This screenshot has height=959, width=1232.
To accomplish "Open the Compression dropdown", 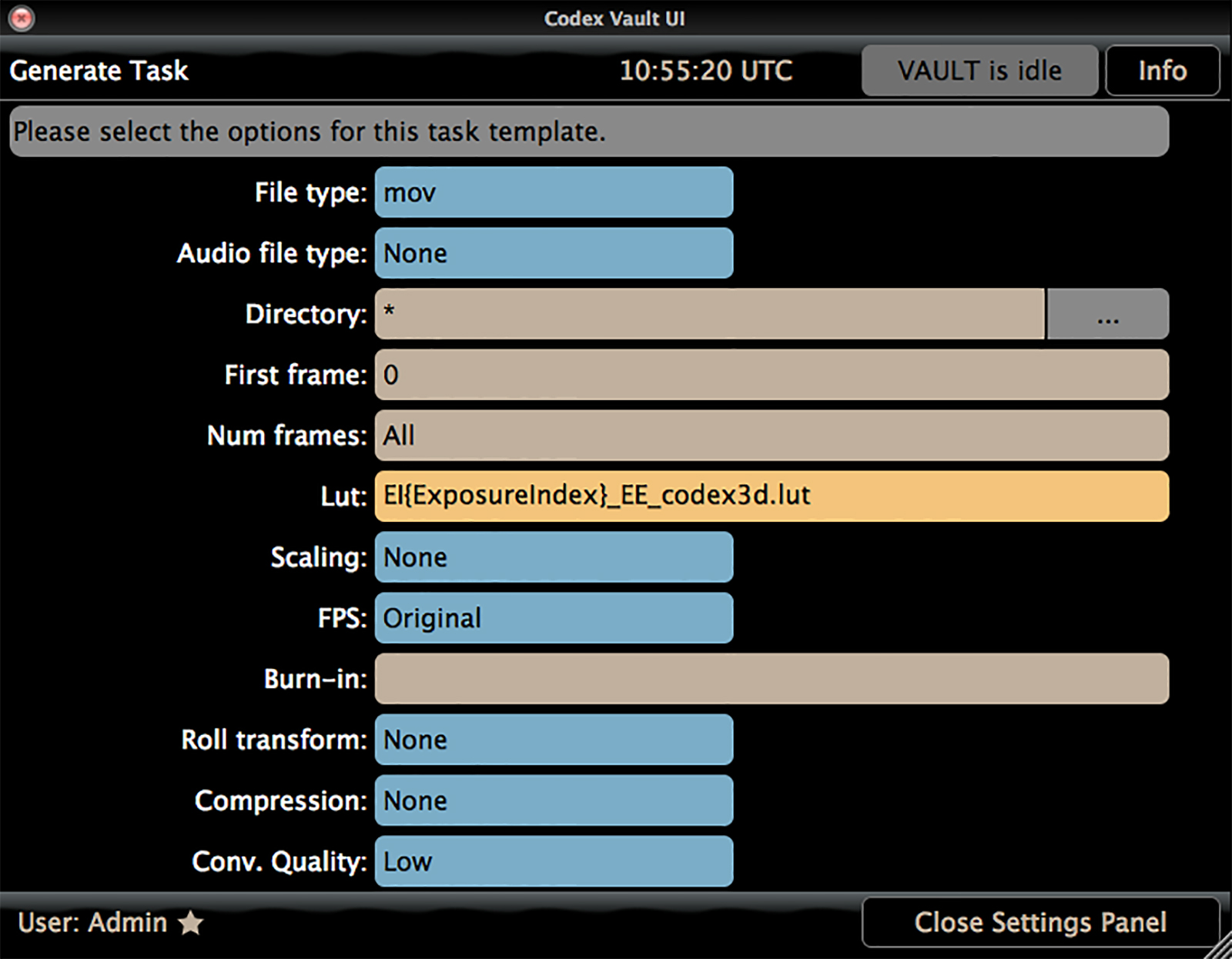I will [x=554, y=800].
